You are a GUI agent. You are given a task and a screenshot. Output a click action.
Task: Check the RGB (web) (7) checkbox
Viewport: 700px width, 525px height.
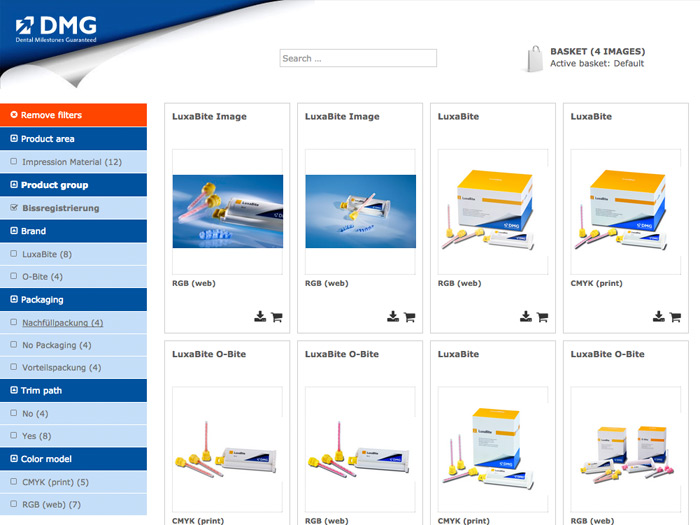pos(14,504)
